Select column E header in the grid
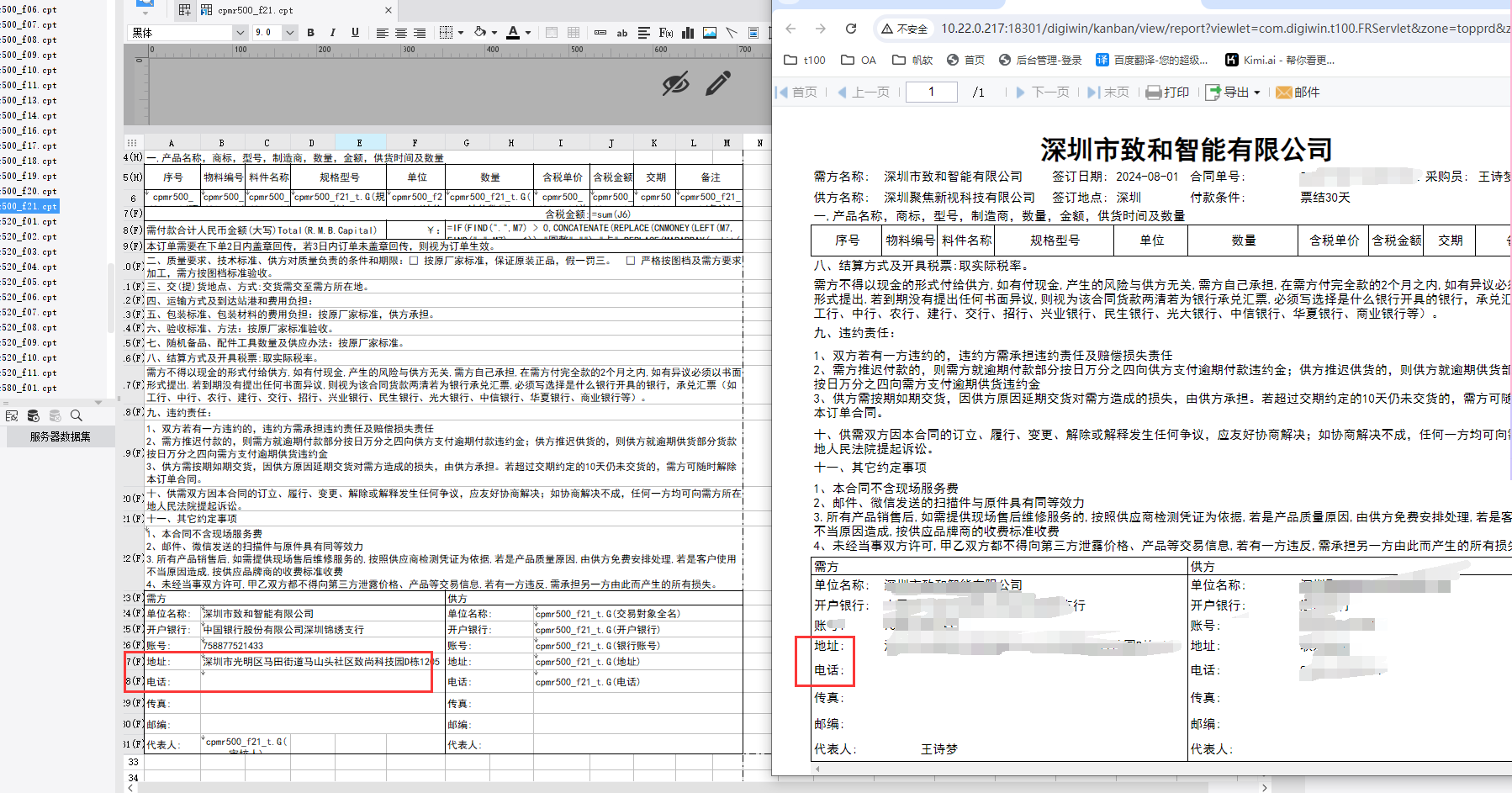 [x=360, y=143]
